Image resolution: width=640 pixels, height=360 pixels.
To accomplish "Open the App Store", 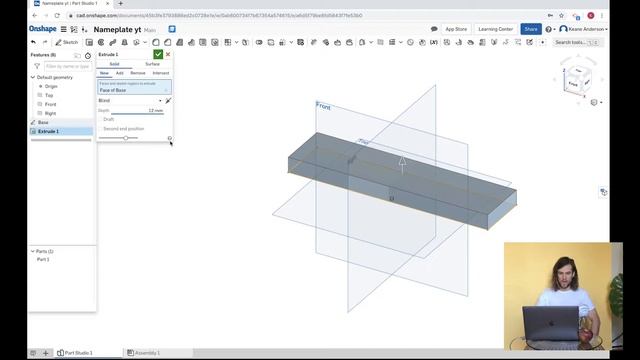I will (456, 29).
